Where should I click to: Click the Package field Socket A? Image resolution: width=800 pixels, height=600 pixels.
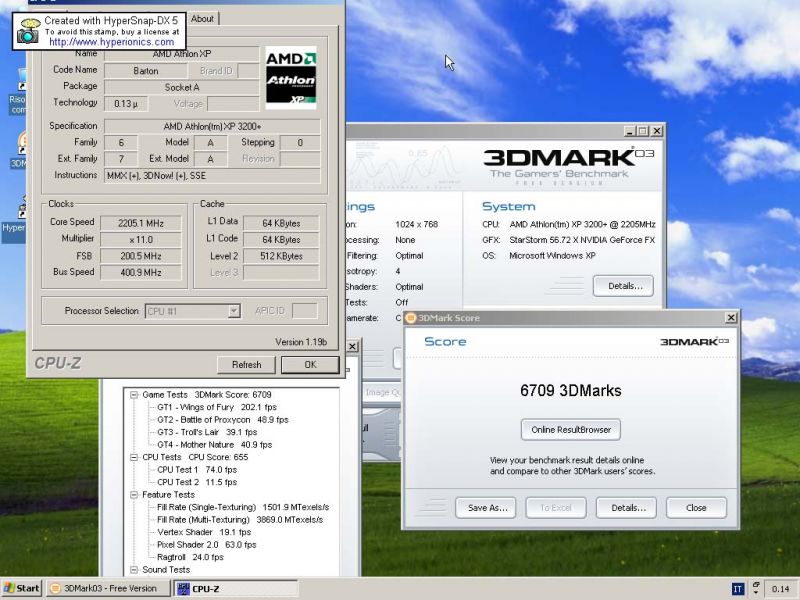(x=182, y=87)
